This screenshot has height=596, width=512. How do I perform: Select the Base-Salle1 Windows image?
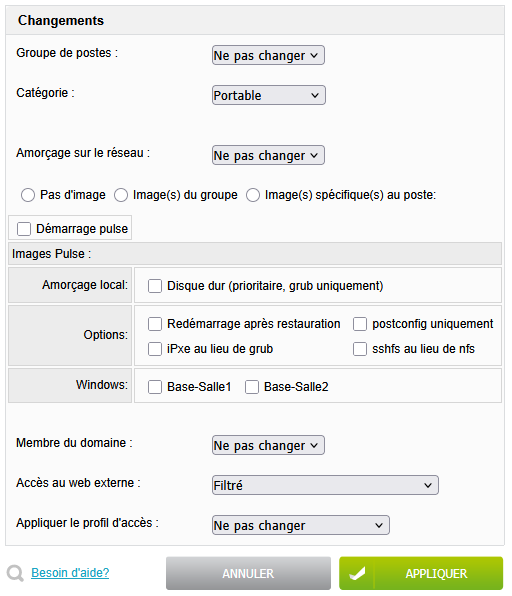(x=155, y=387)
